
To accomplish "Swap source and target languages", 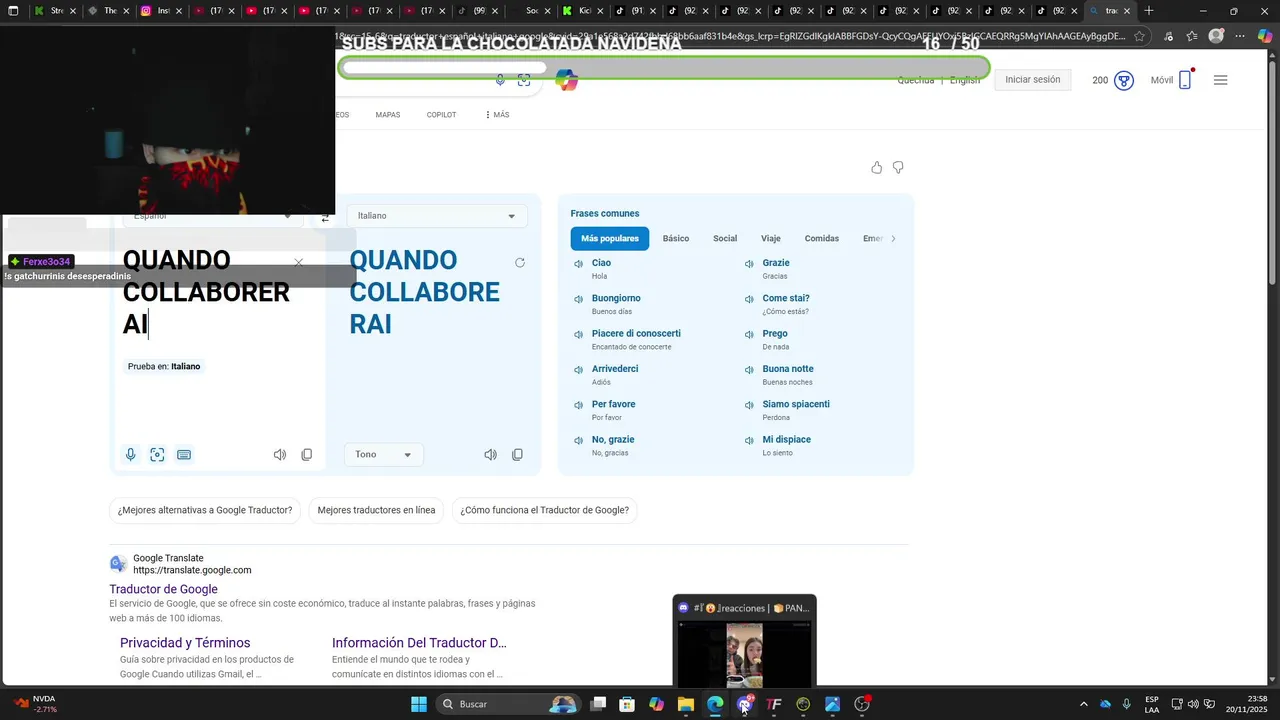I will tap(325, 217).
